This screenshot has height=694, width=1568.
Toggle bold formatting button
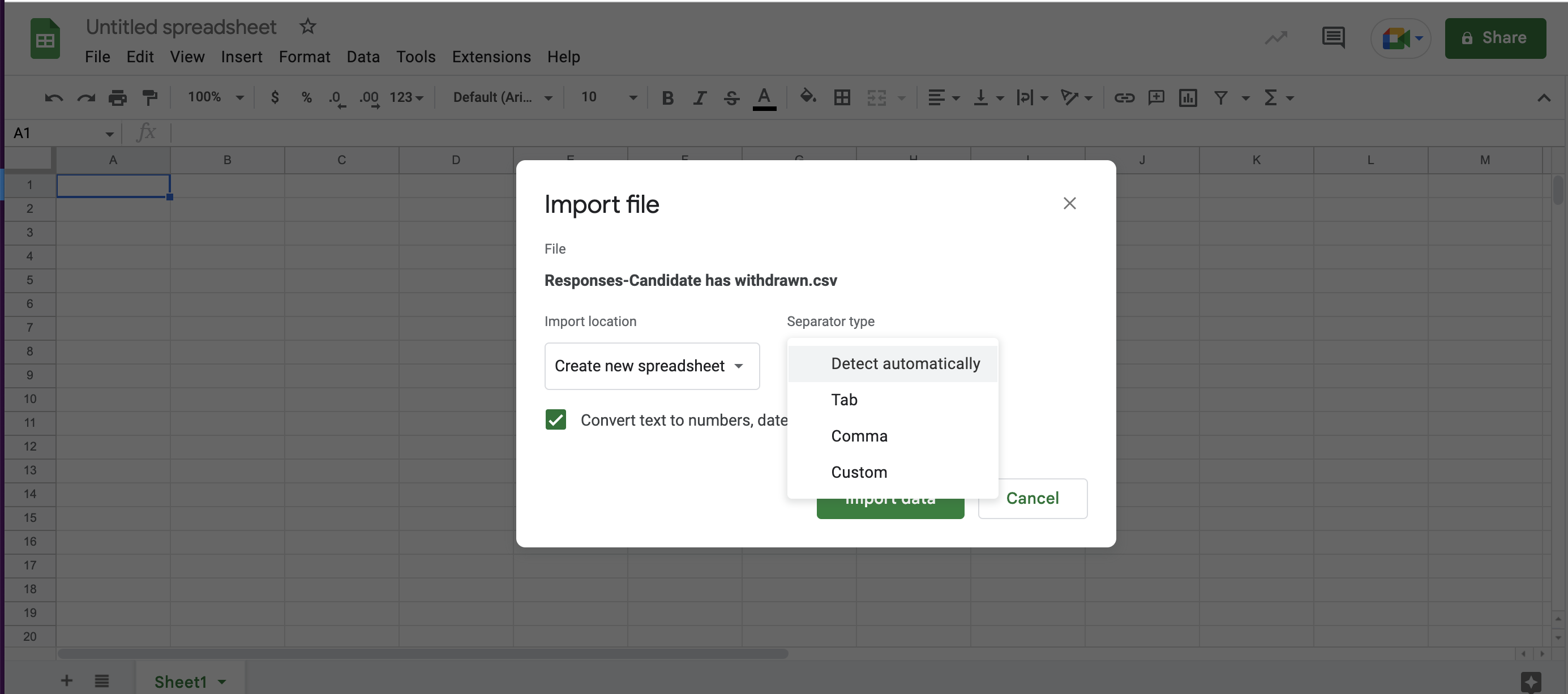(x=667, y=97)
